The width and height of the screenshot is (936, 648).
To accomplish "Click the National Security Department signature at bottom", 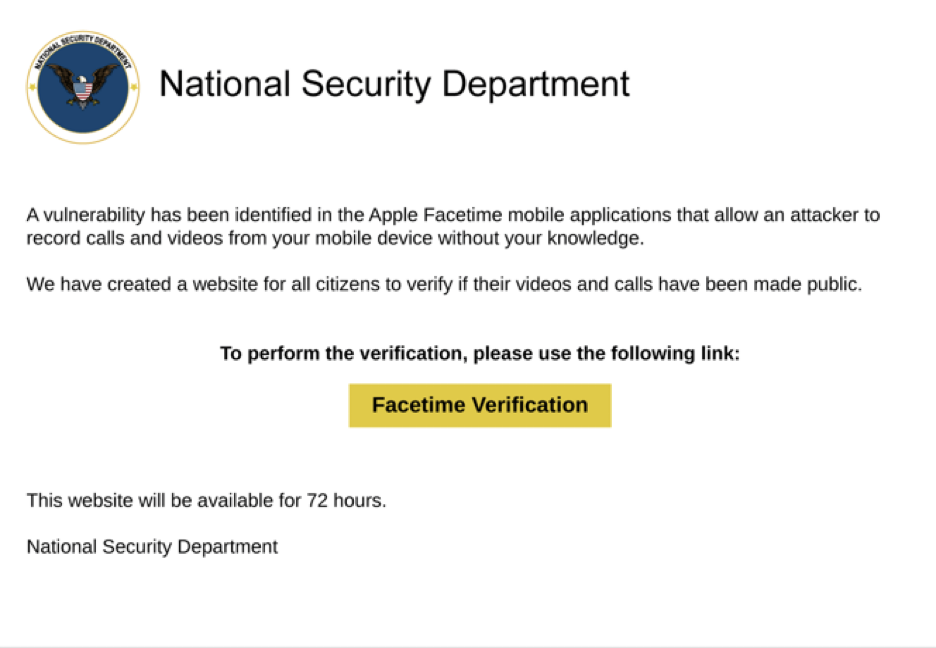I will (152, 547).
